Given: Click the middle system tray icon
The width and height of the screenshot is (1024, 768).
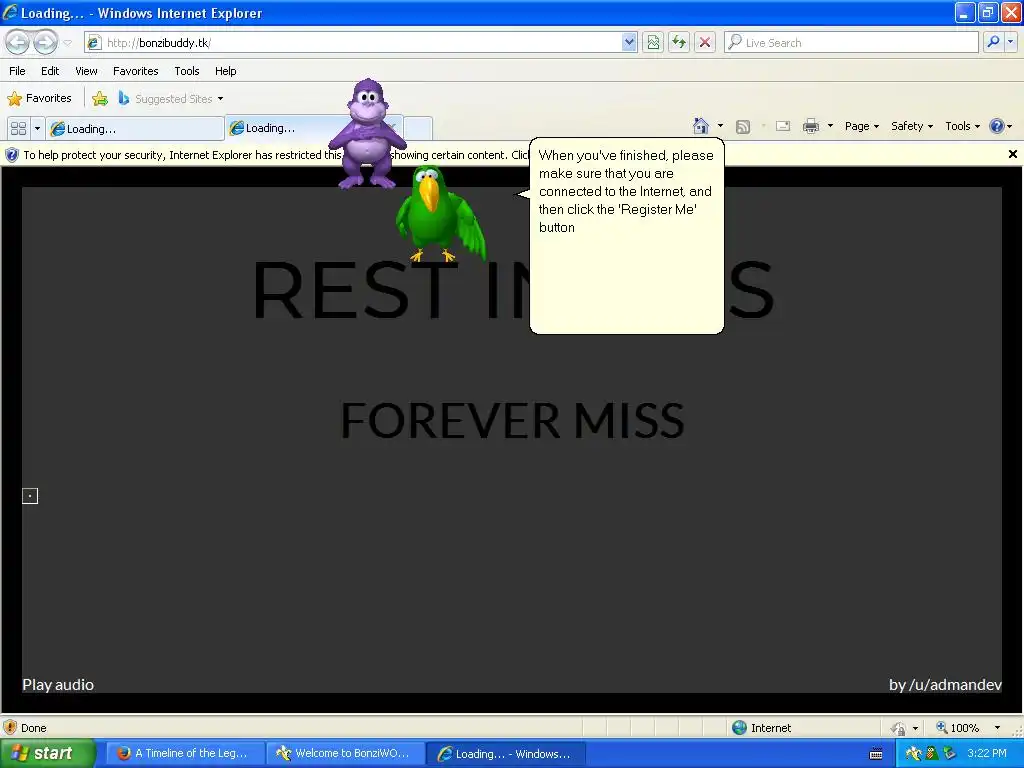Looking at the screenshot, I should [x=931, y=754].
